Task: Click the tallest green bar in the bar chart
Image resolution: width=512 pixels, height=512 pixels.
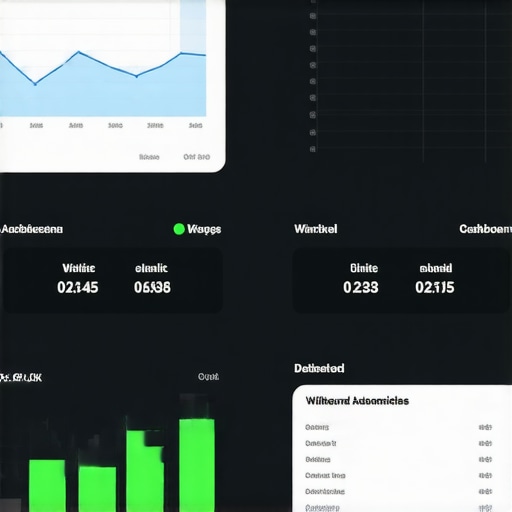Action: tap(197, 465)
